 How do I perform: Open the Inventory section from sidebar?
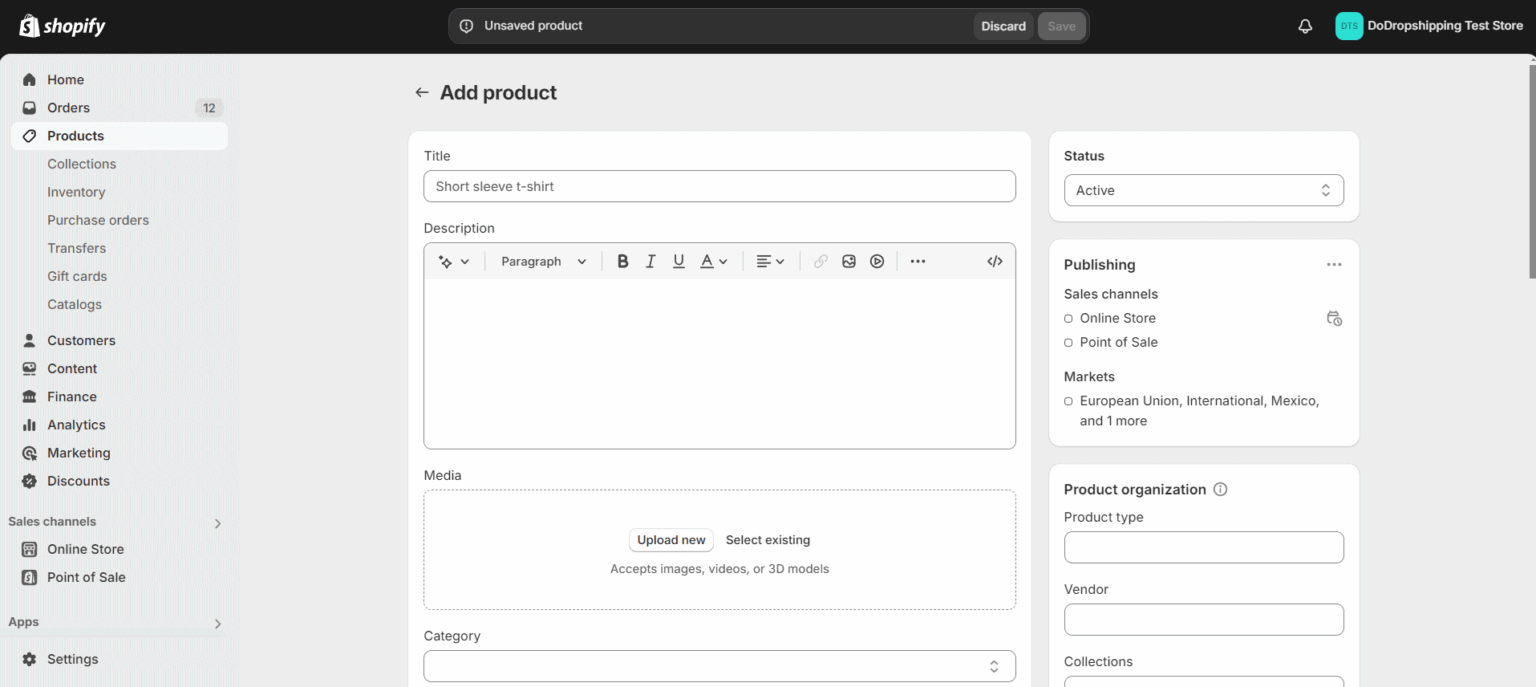pyautogui.click(x=76, y=192)
